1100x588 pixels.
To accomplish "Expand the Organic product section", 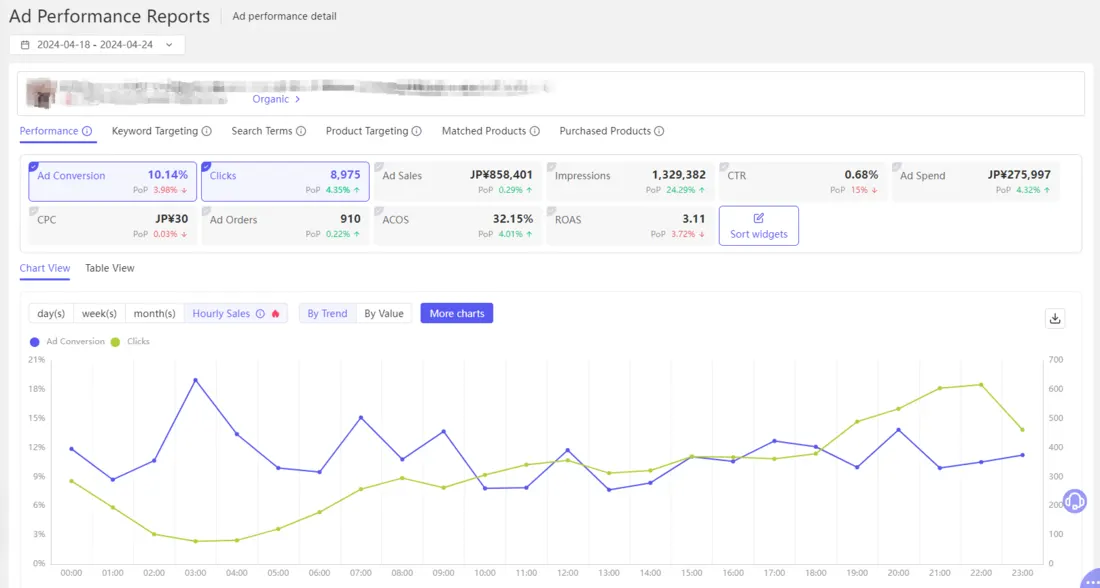I will (275, 99).
